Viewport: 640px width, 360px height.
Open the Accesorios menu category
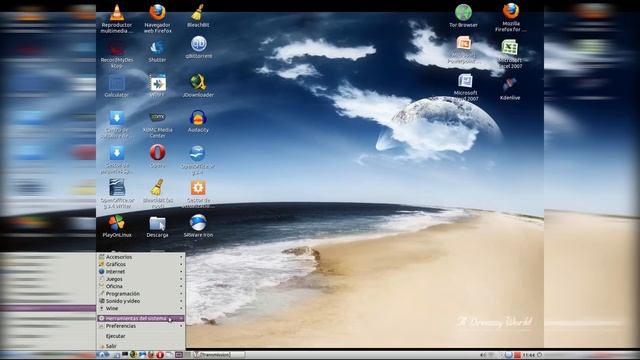pos(141,257)
